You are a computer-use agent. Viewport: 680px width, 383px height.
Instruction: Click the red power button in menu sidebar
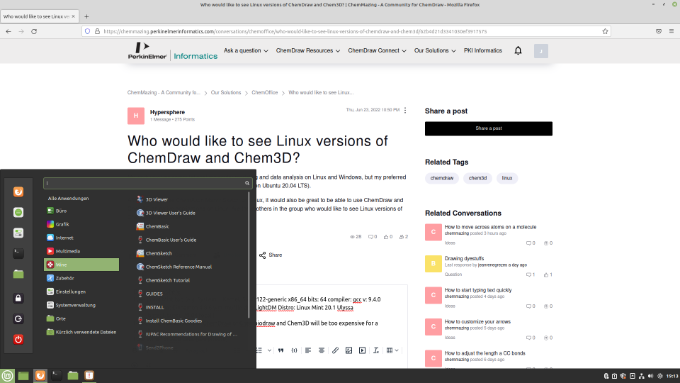tap(18, 339)
